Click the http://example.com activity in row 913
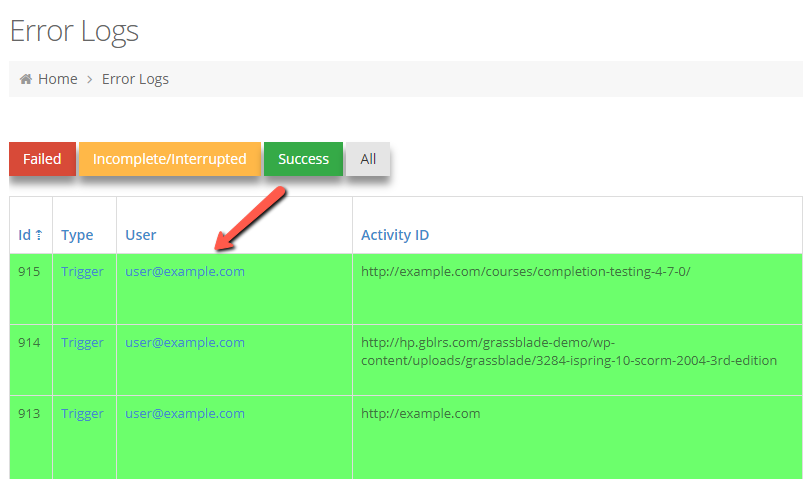 point(420,414)
